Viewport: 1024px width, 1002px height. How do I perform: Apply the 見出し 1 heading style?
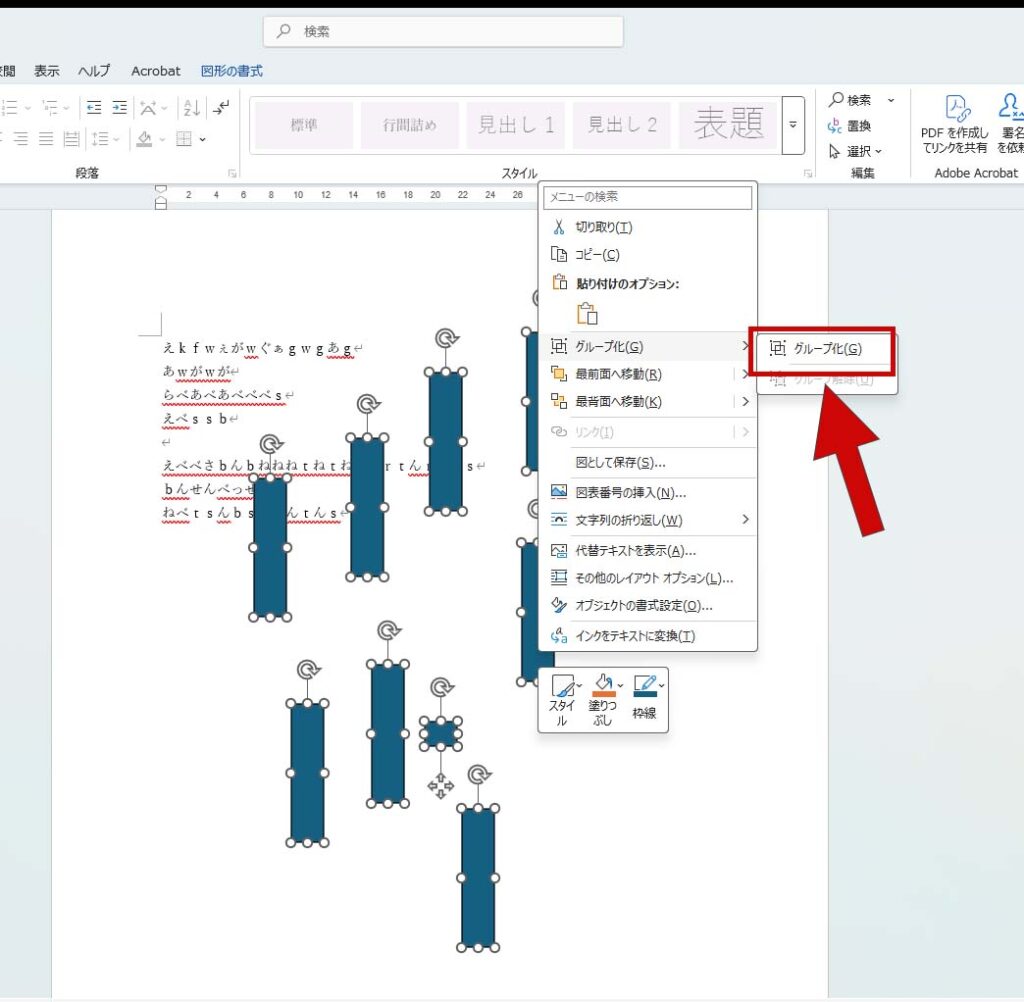pyautogui.click(x=516, y=126)
